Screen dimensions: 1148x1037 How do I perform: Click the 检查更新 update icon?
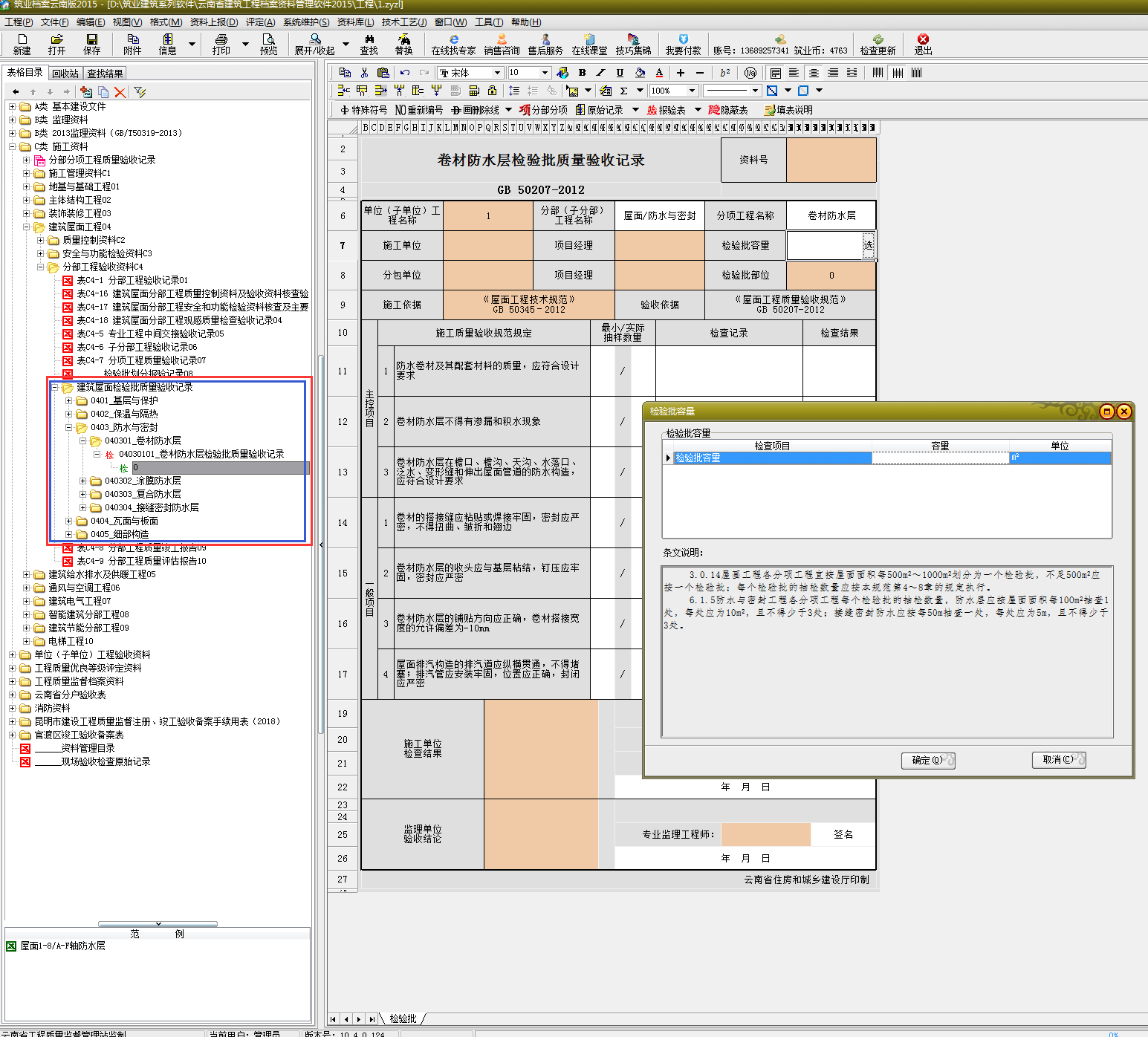pos(878,44)
